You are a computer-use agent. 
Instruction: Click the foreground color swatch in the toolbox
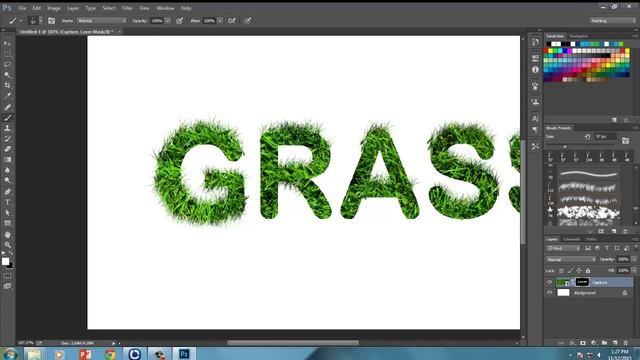5,261
